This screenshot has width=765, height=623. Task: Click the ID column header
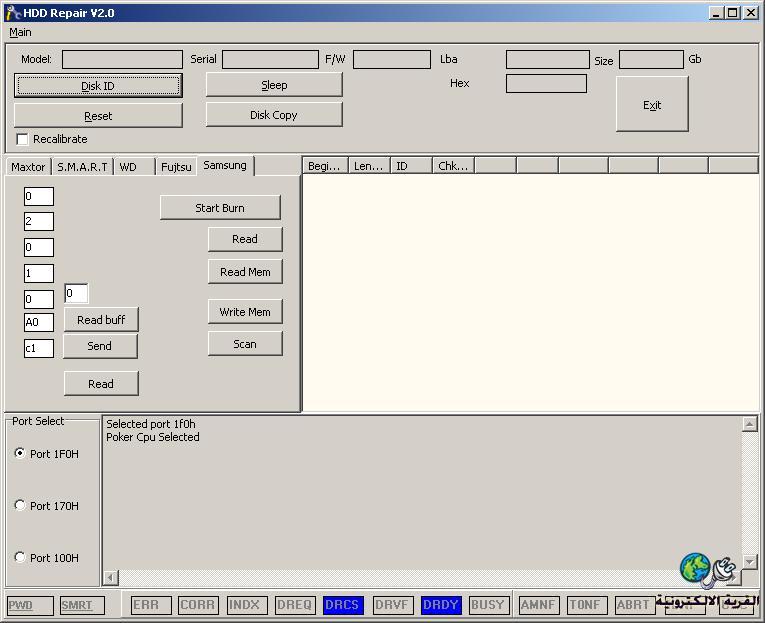[x=411, y=166]
